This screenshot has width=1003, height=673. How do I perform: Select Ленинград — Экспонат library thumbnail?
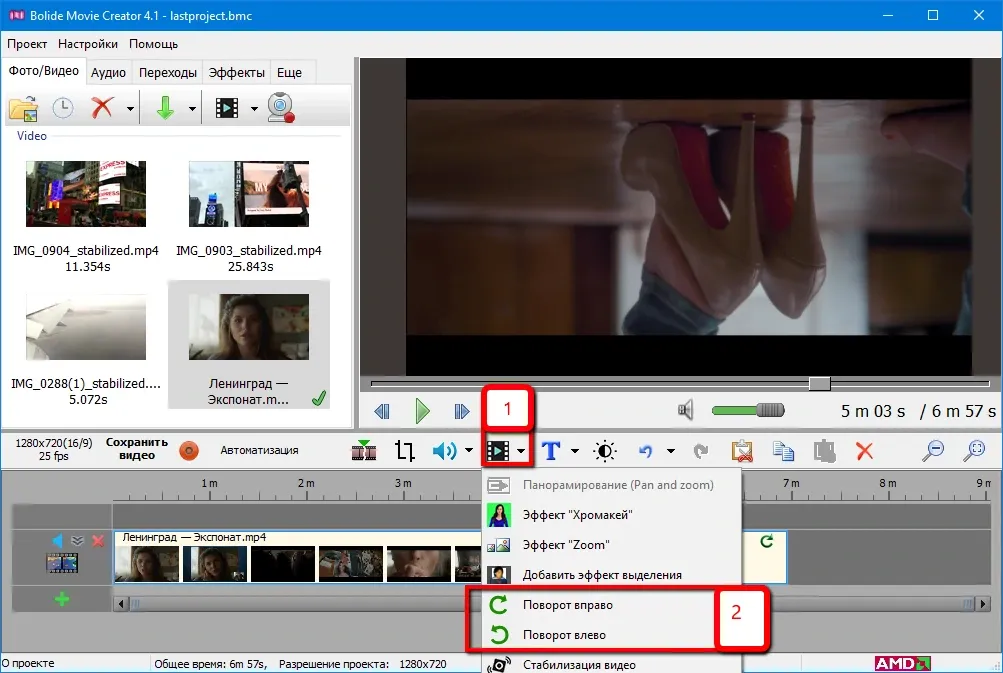[x=249, y=327]
